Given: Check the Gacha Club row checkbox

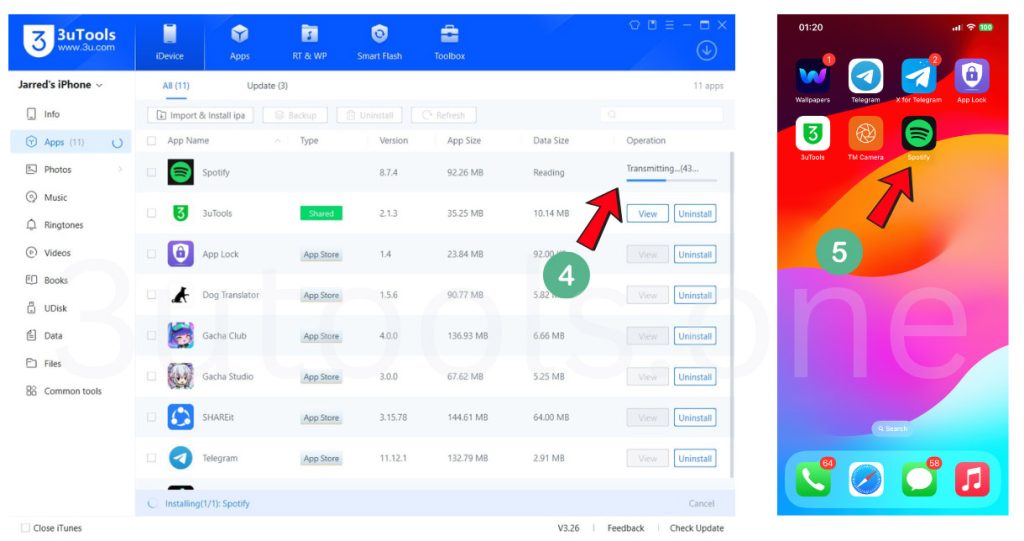Looking at the screenshot, I should click(152, 336).
